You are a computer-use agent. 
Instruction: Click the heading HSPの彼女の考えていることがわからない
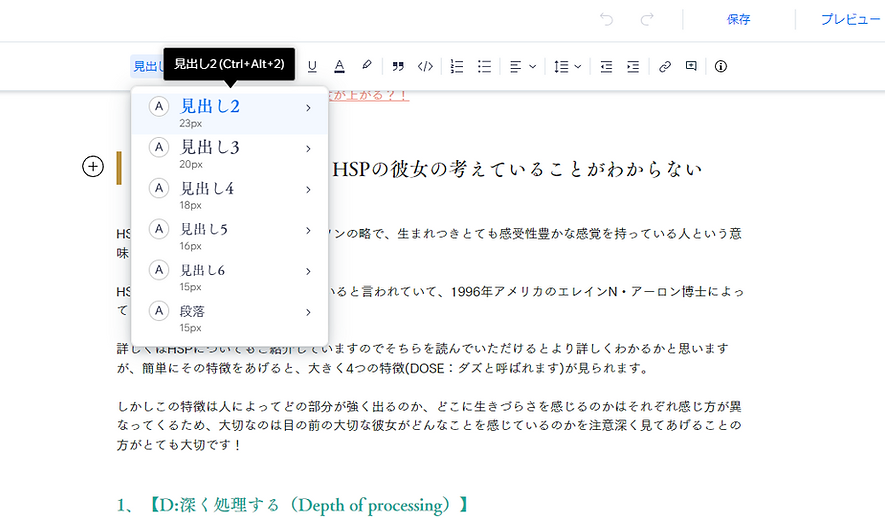(517, 169)
